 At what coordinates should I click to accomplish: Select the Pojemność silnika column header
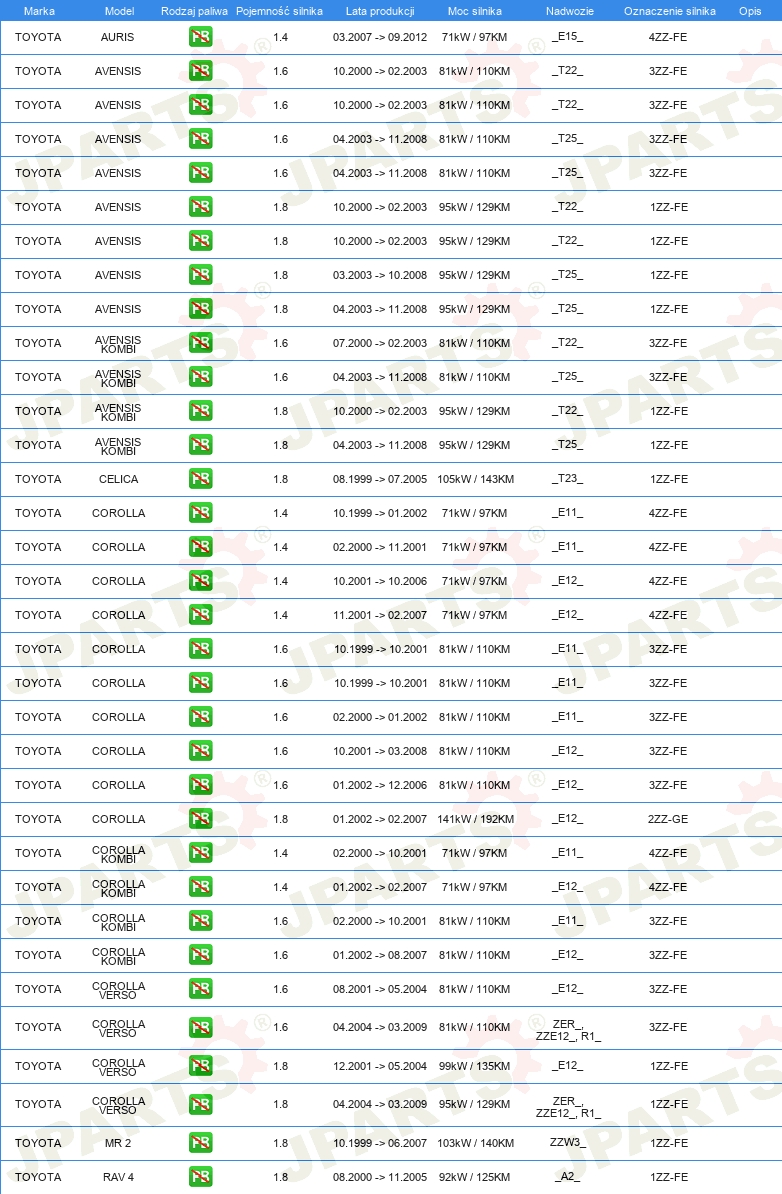point(279,11)
